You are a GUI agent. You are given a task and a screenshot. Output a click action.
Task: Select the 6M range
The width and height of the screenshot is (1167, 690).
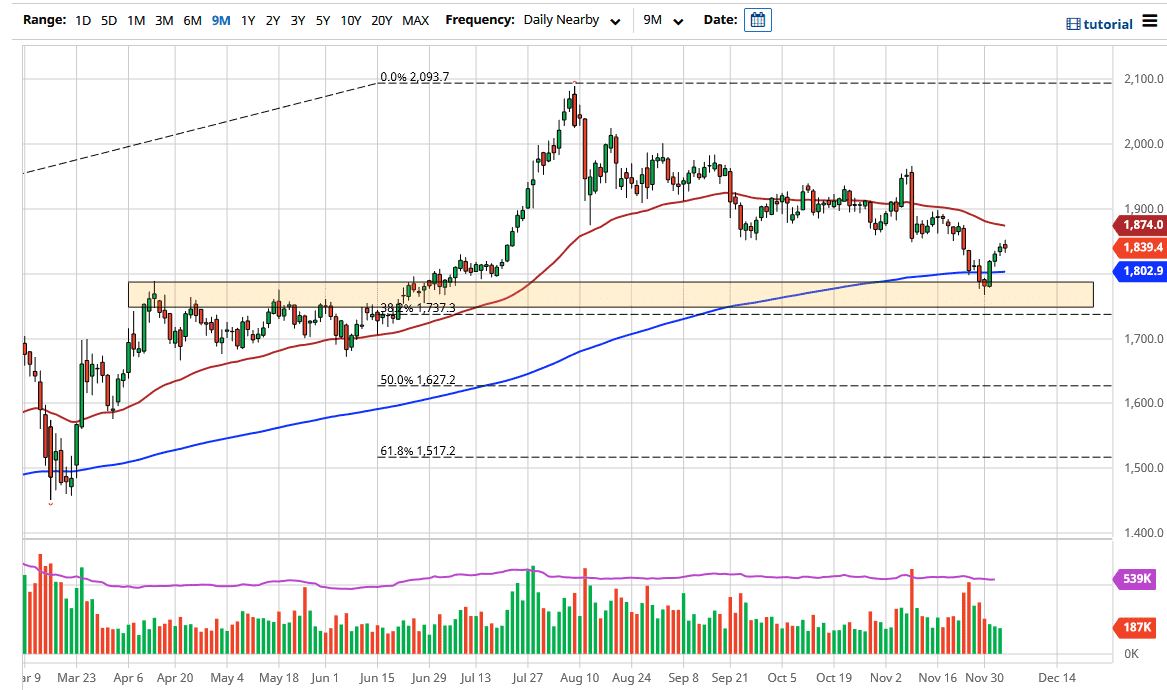[192, 20]
